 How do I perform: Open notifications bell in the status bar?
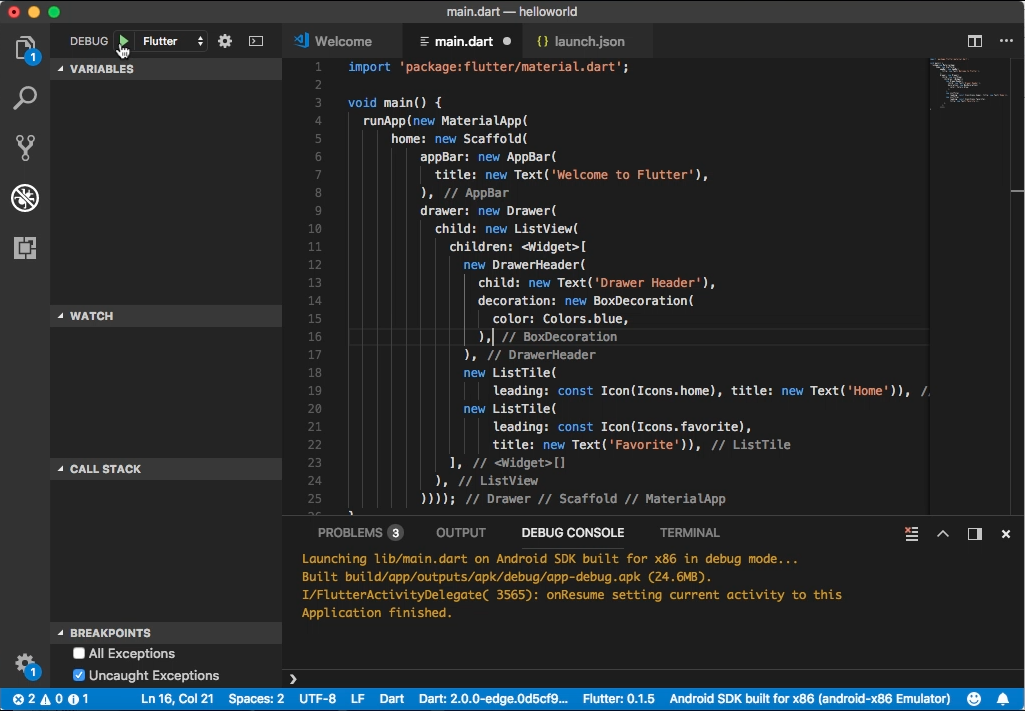pos(1003,699)
